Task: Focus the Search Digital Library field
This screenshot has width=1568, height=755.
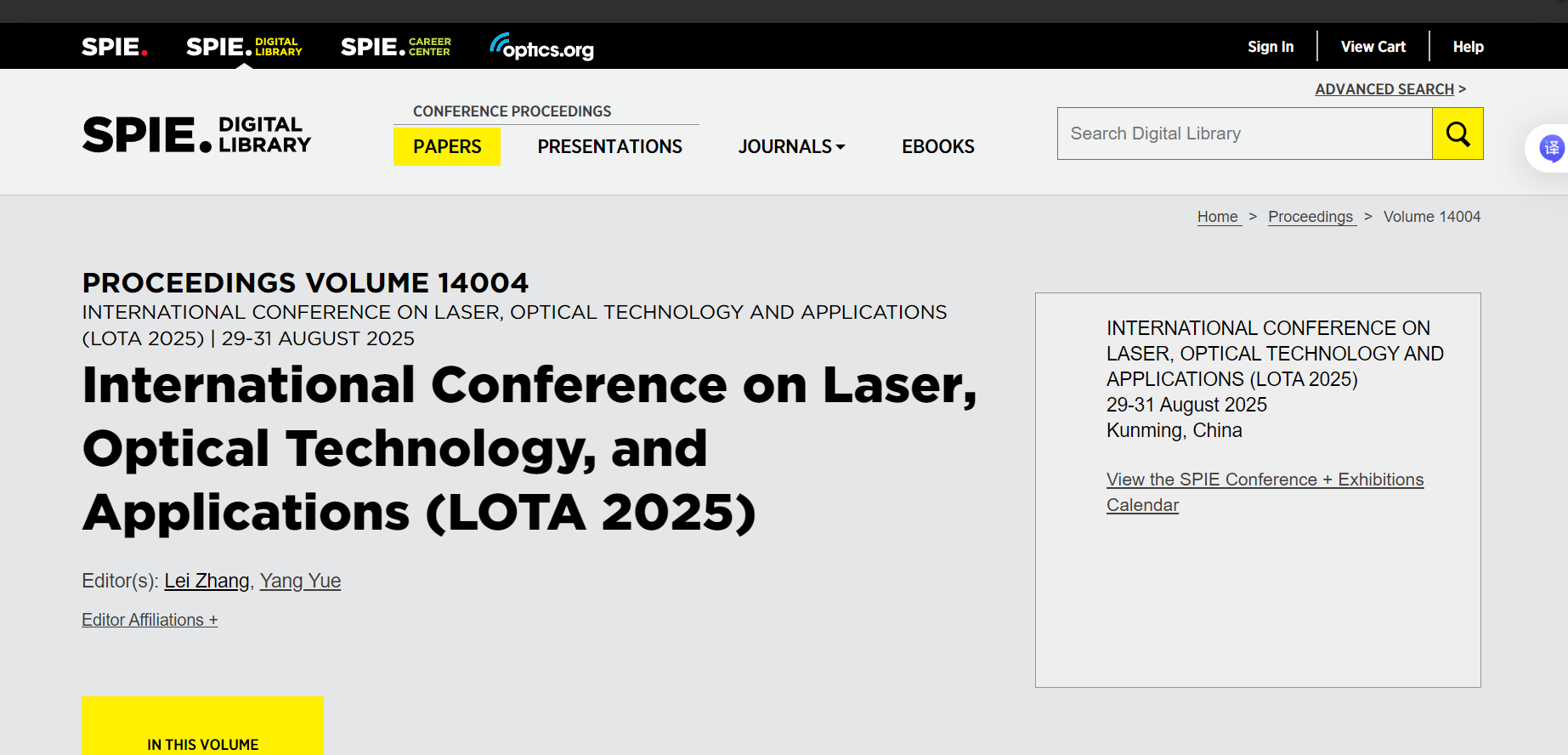Action: point(1244,133)
